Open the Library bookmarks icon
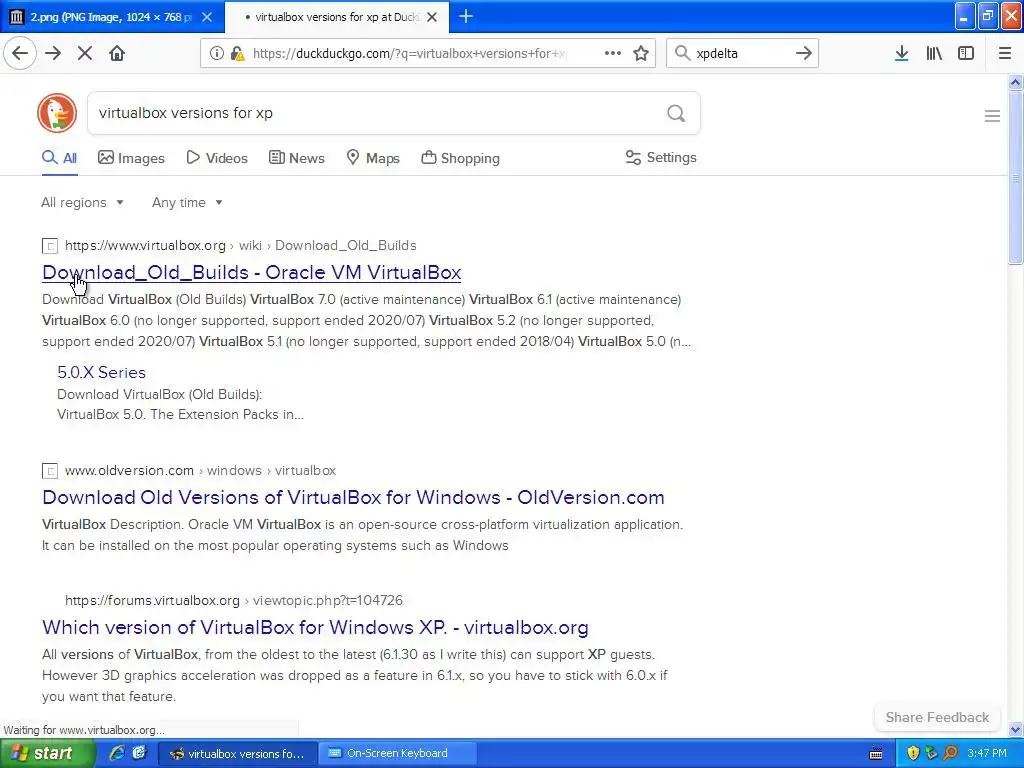Viewport: 1024px width, 768px height. click(934, 53)
